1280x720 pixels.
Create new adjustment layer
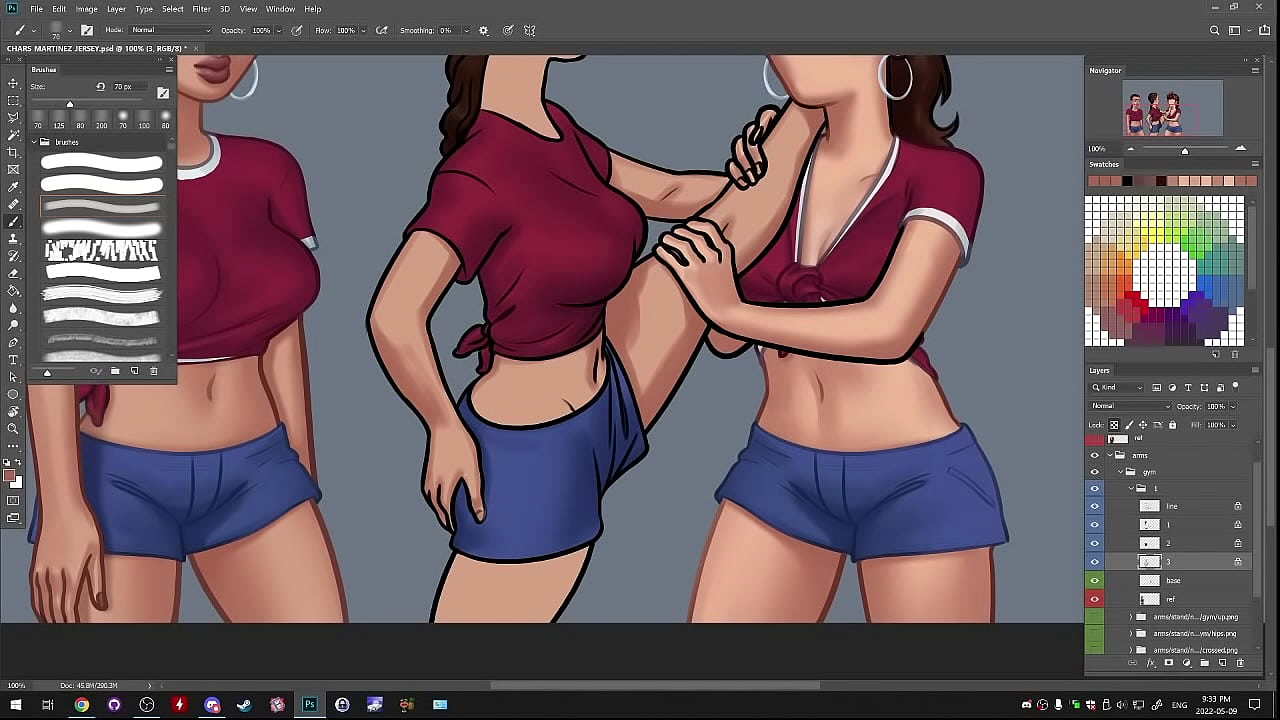click(x=1187, y=663)
